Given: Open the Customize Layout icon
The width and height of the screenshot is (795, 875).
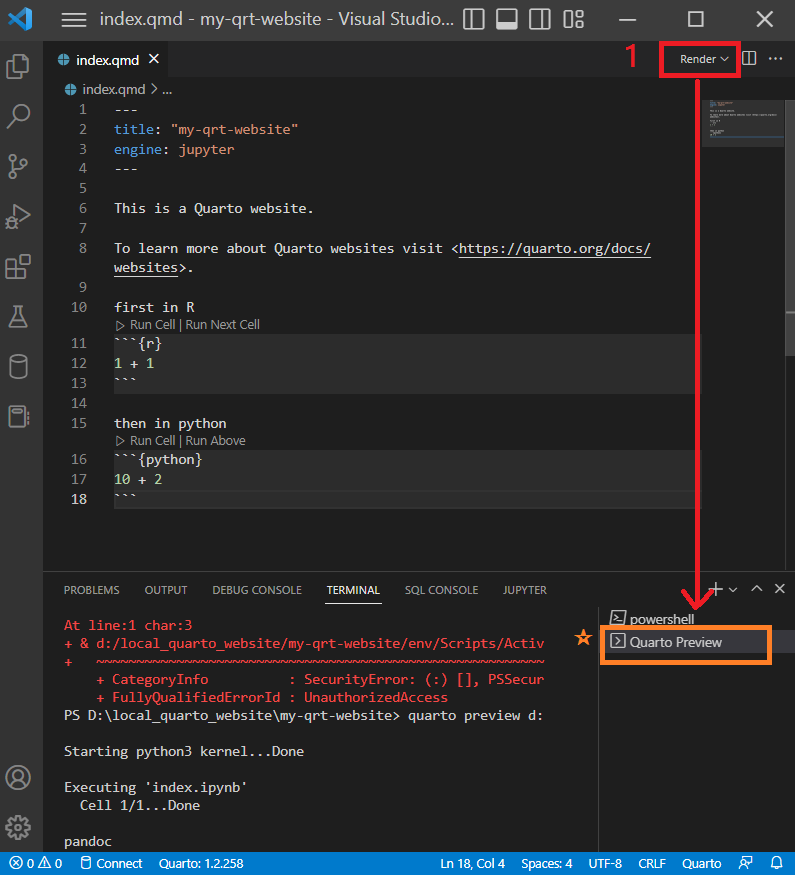Looking at the screenshot, I should (573, 19).
